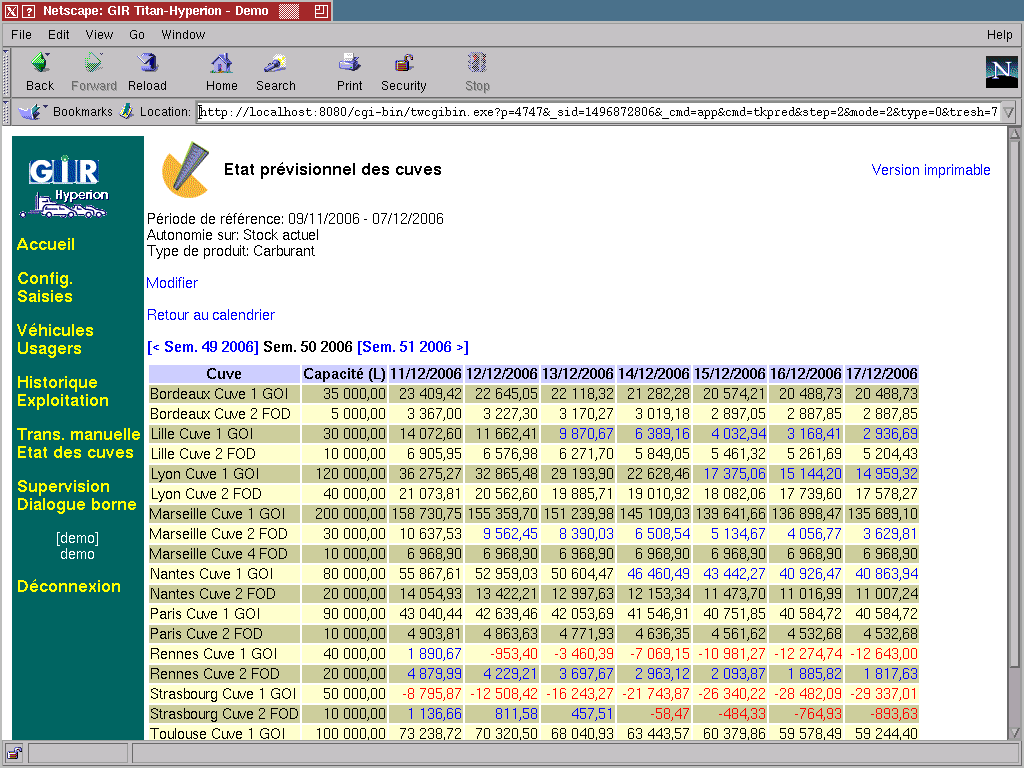1024x768 pixels.
Task: Click Marseille Cuve 1 GOI capacity 200 000,00
Action: [350, 514]
